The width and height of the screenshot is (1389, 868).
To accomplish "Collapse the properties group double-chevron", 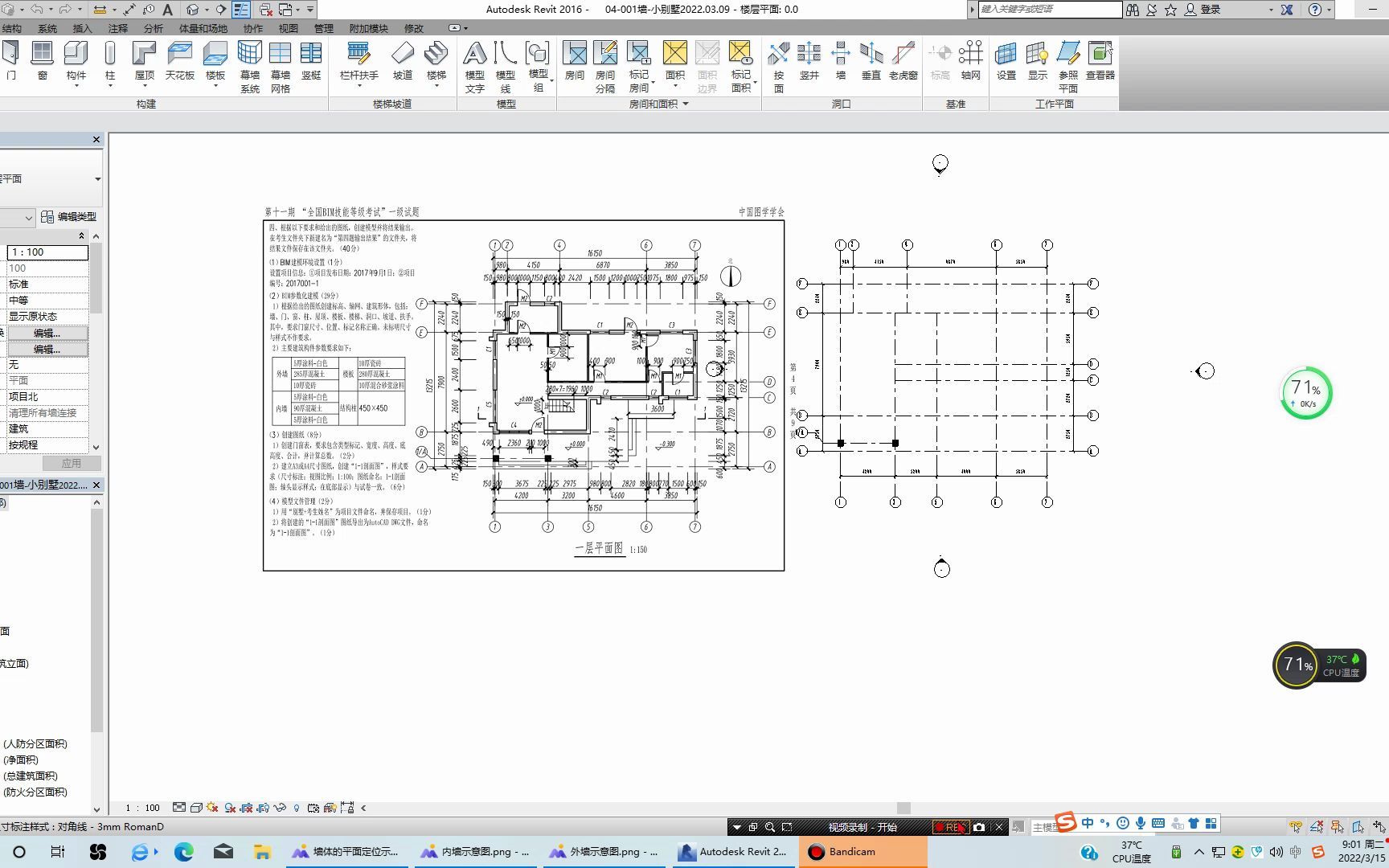I will pyautogui.click(x=80, y=235).
